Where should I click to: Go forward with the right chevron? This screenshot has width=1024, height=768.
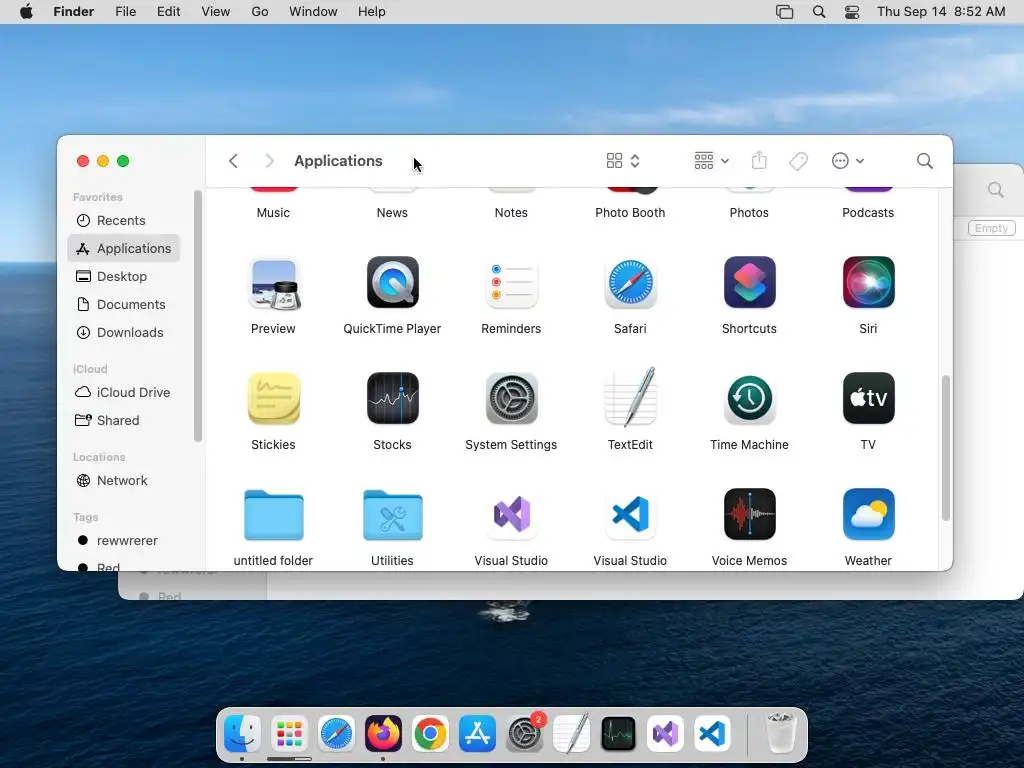click(x=269, y=161)
